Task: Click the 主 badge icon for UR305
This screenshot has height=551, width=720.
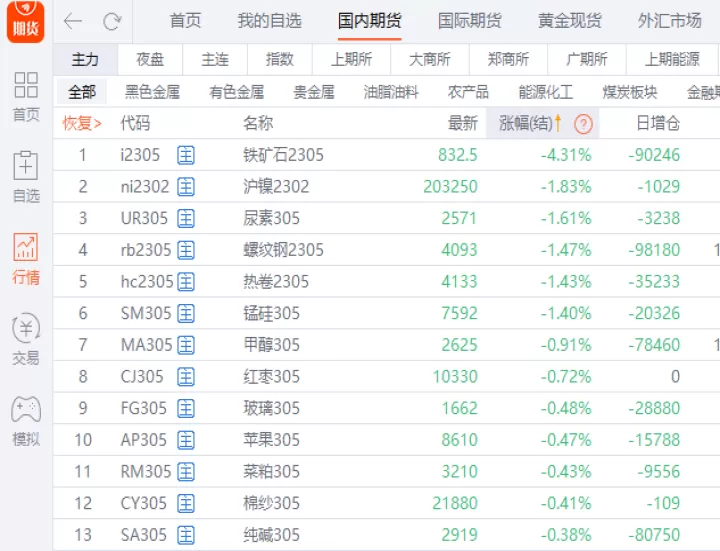Action: coord(186,219)
